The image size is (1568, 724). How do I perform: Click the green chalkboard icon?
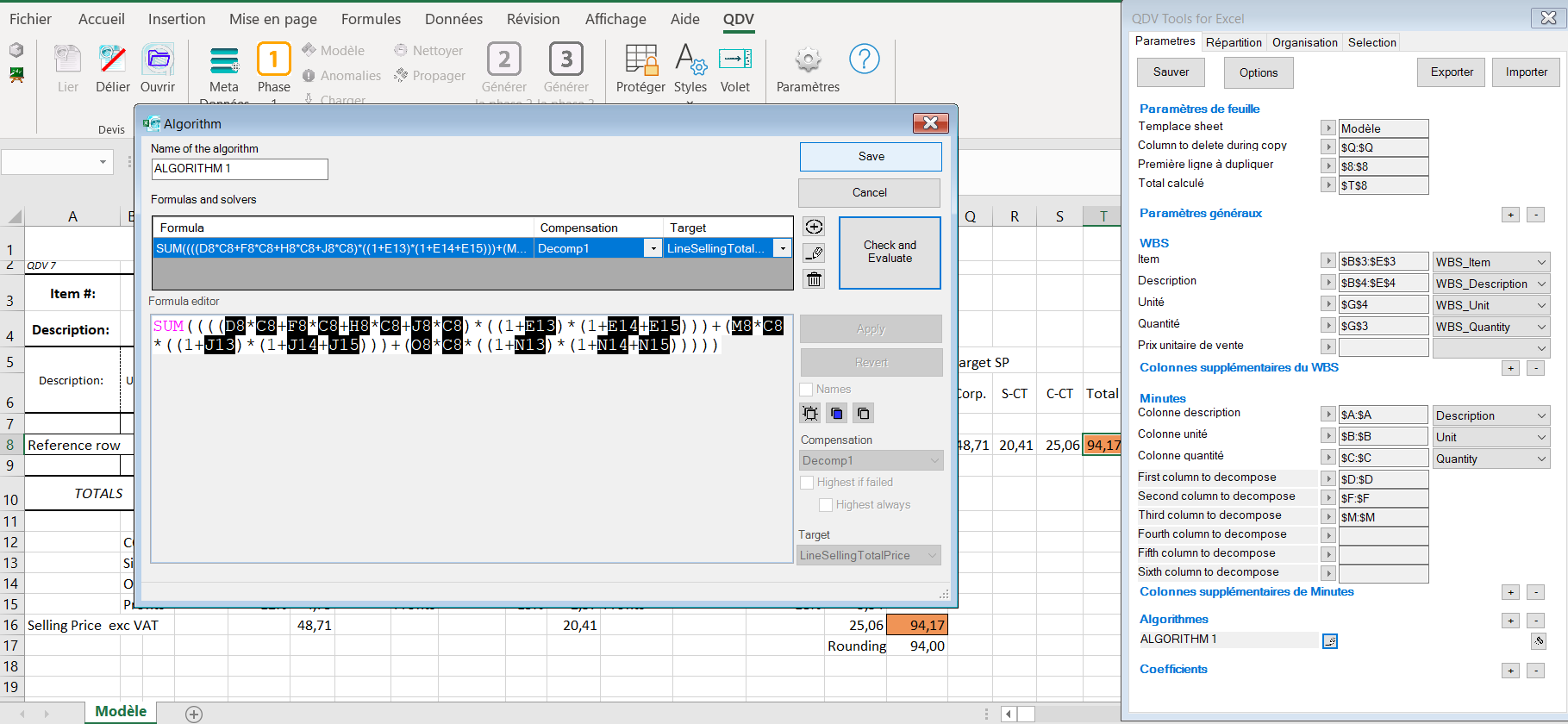point(16,75)
